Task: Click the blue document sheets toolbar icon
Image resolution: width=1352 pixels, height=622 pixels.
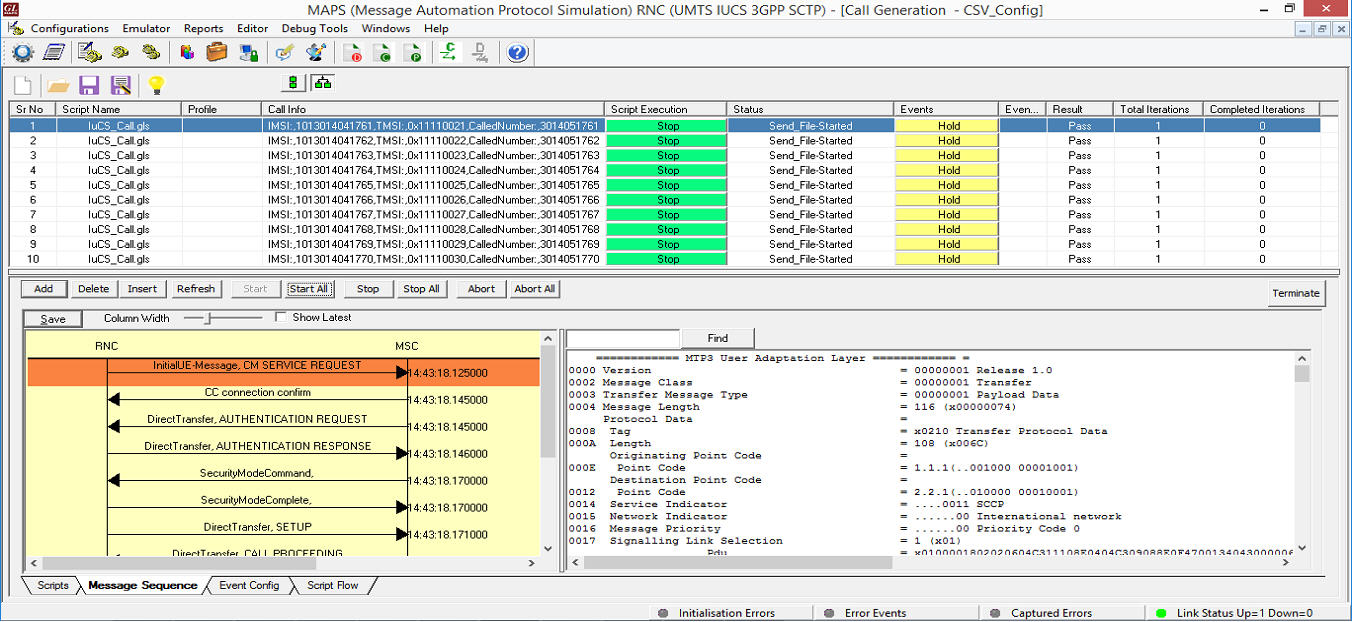Action: coord(53,52)
